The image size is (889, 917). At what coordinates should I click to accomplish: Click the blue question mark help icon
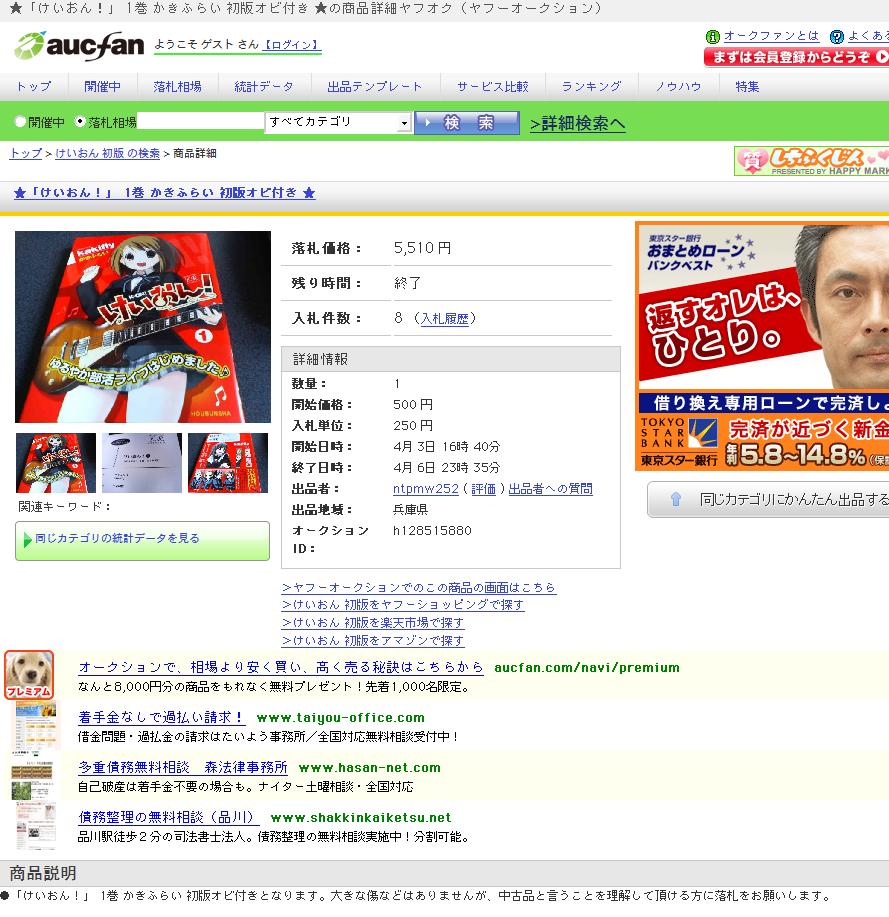click(x=837, y=37)
